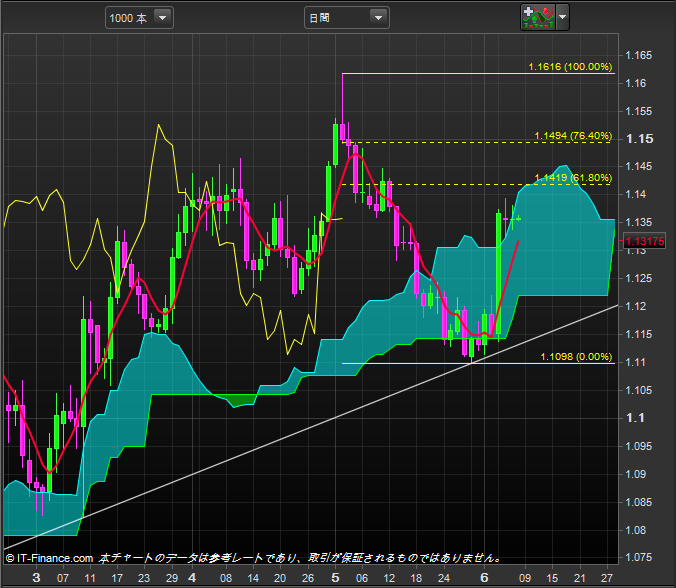This screenshot has height=588, width=676.
Task: Click month marker 5 on time axis
Action: pos(335,578)
